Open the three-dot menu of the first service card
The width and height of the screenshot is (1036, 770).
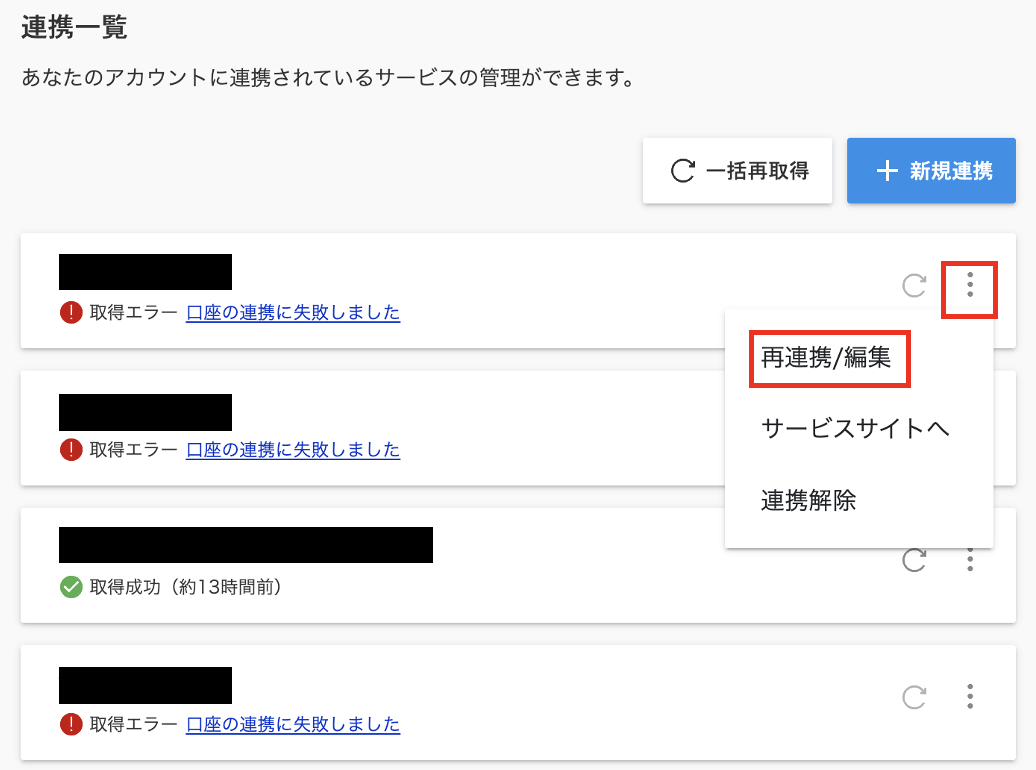(969, 285)
